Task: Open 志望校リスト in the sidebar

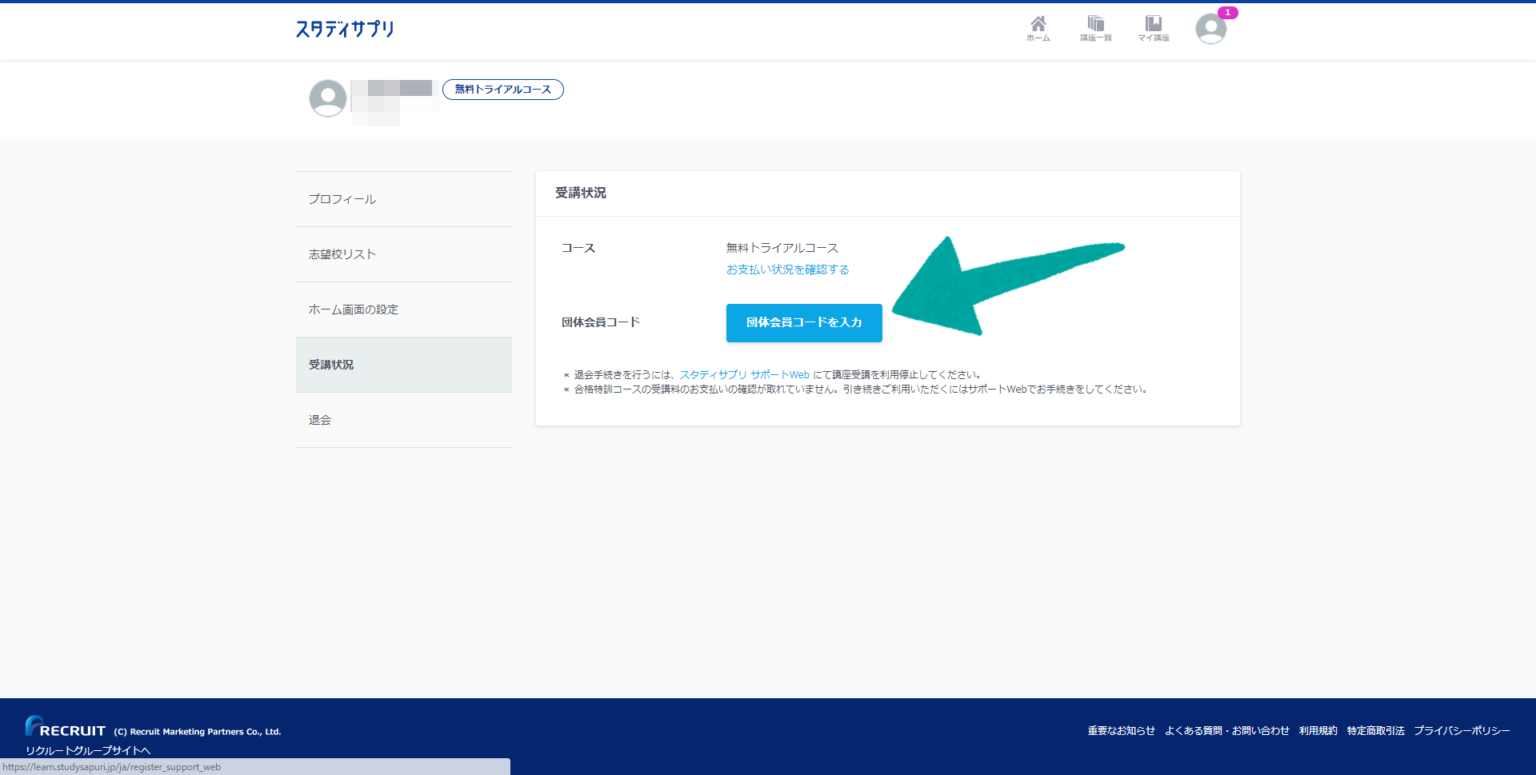Action: coord(403,254)
